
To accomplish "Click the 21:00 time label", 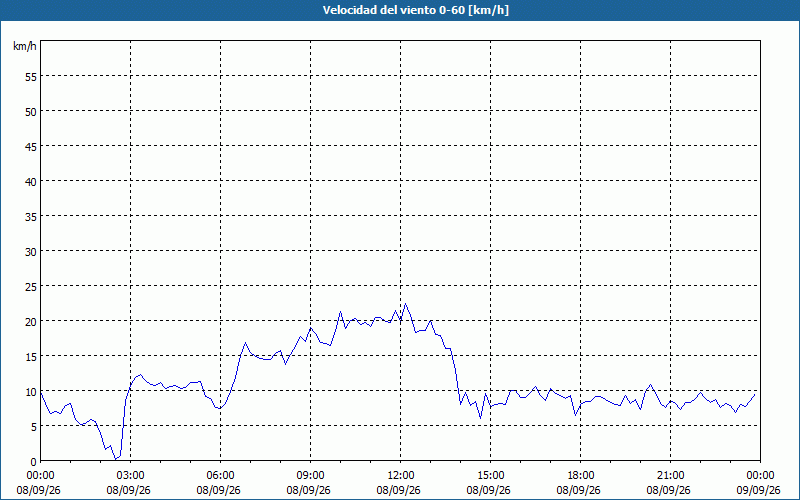I will coord(670,476).
